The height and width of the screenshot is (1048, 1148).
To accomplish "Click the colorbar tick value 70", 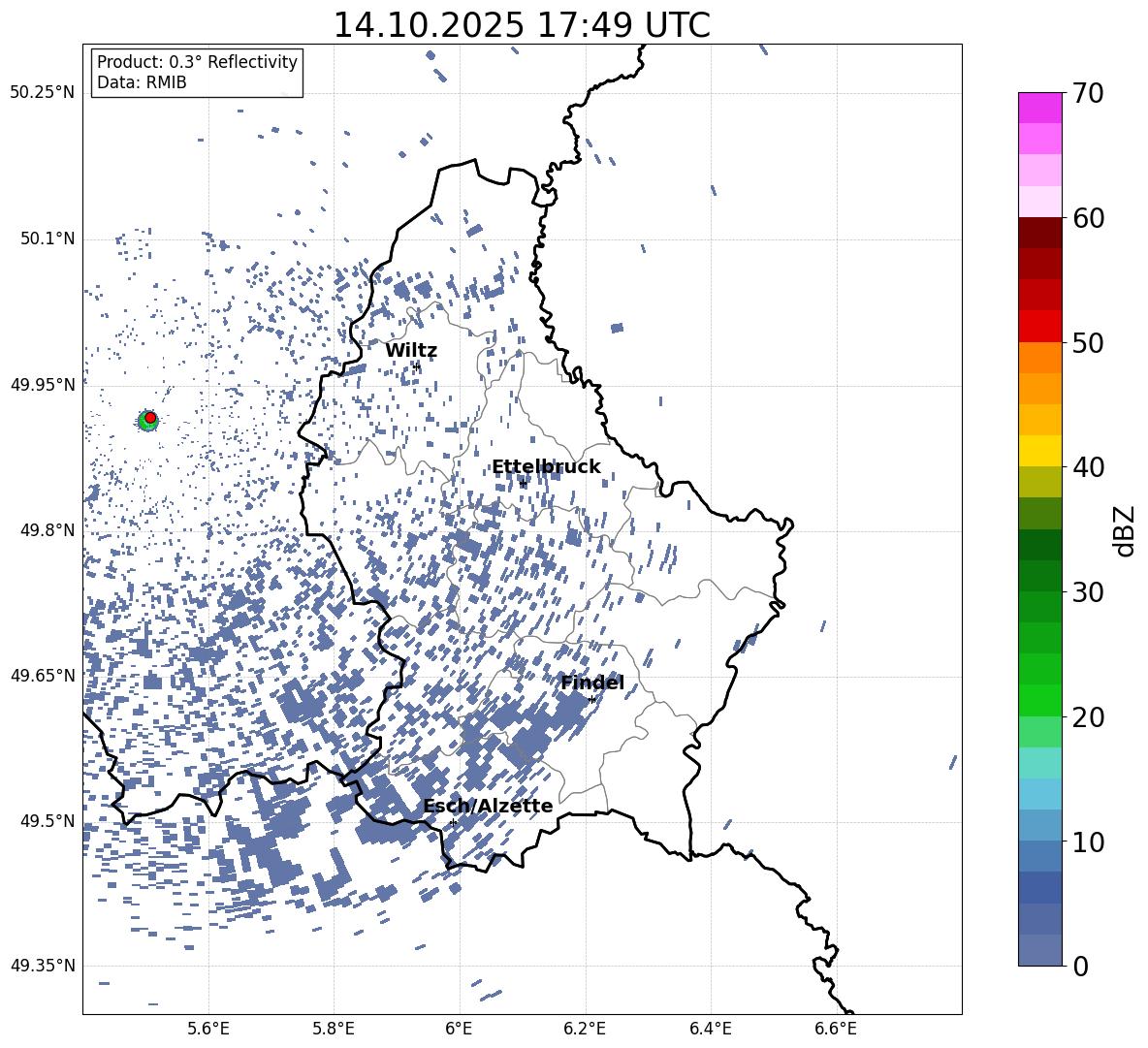I will pyautogui.click(x=1088, y=94).
